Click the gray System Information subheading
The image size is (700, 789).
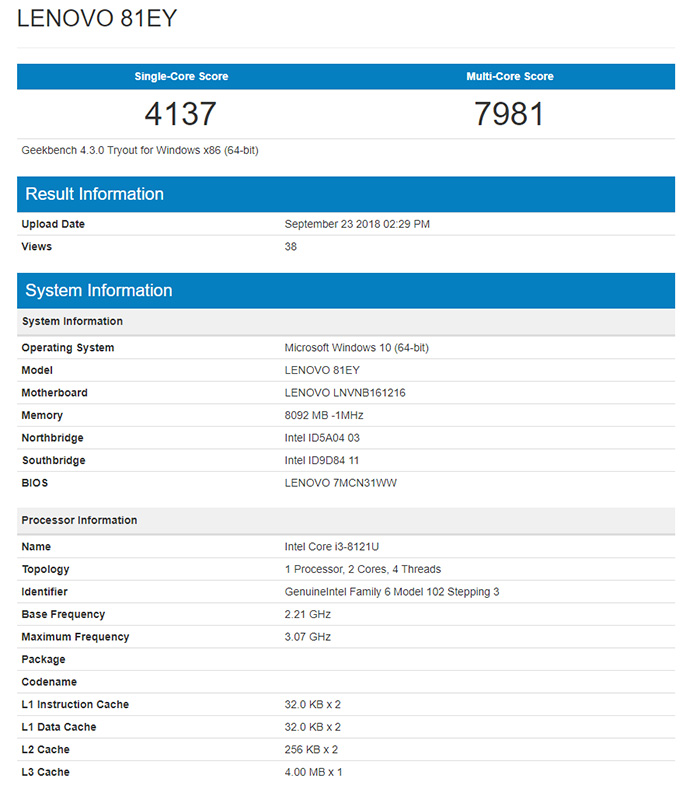(x=346, y=322)
